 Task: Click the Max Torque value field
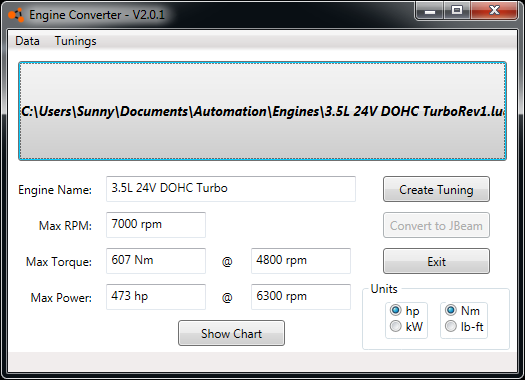tap(156, 261)
